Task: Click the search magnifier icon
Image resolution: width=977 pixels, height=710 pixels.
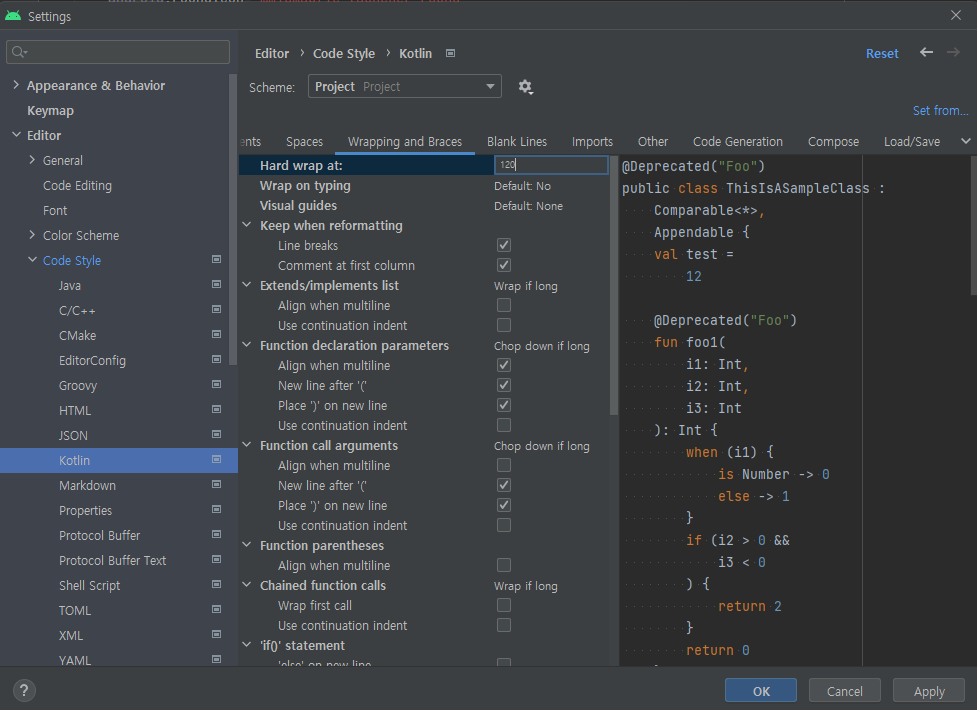Action: pyautogui.click(x=19, y=52)
